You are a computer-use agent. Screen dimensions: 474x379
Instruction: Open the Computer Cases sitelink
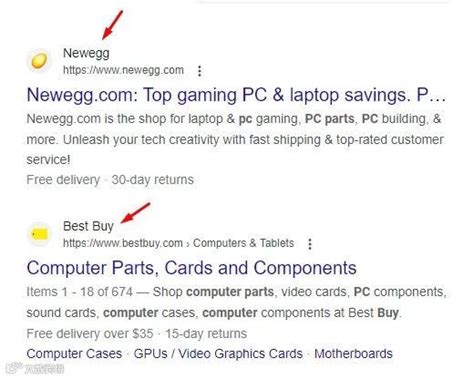pos(74,354)
